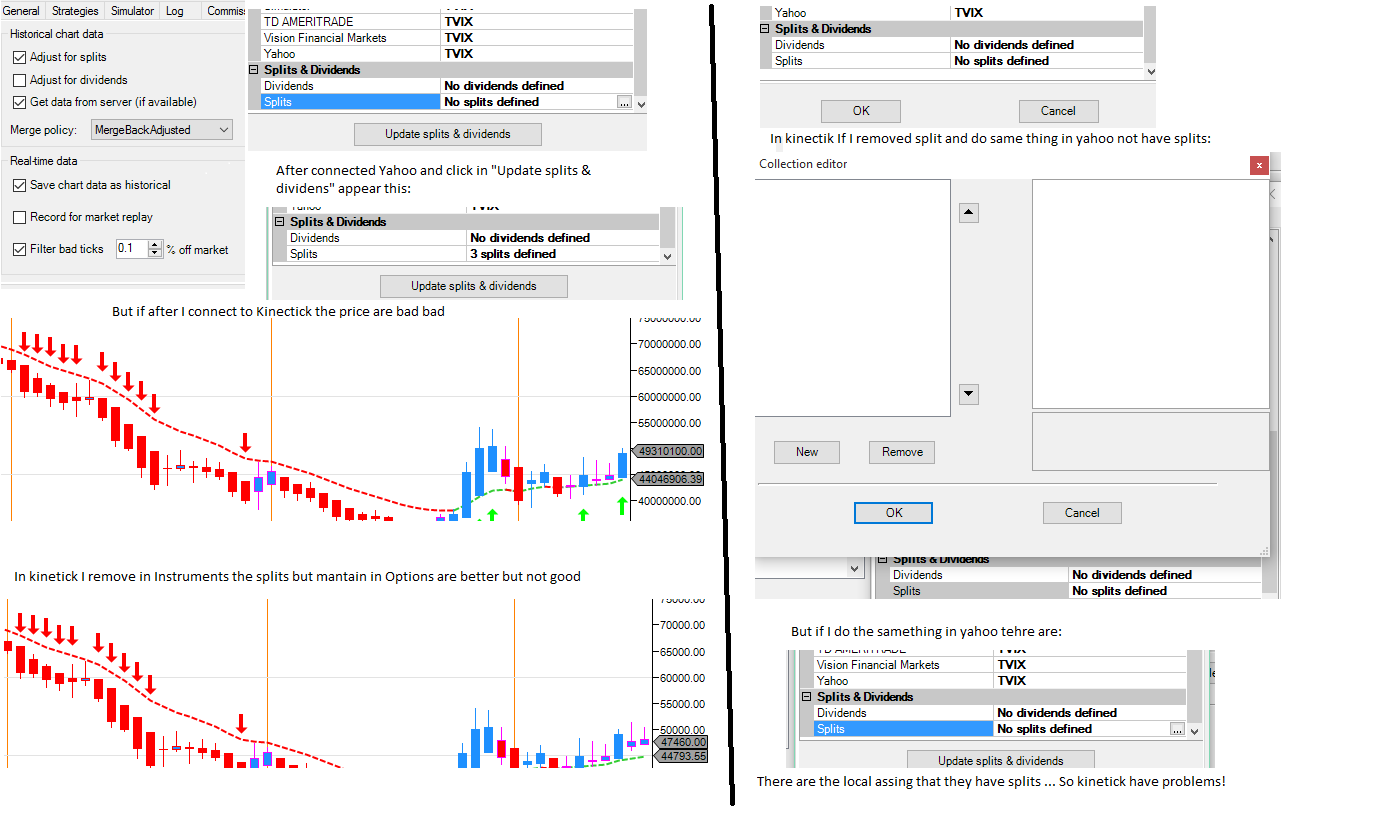Click OK above the 'In kinectik' note
The width and height of the screenshot is (1383, 813).
[x=861, y=111]
